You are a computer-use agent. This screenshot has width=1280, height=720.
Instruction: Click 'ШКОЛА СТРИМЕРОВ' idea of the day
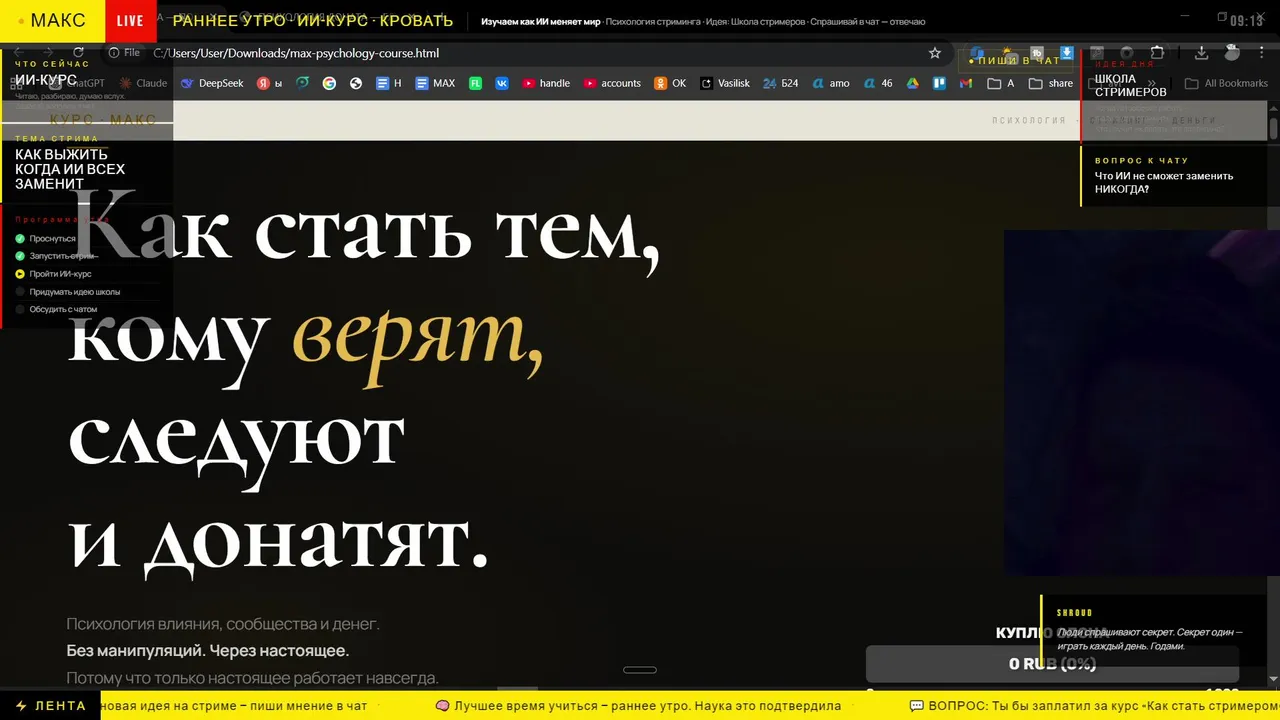tap(1131, 85)
